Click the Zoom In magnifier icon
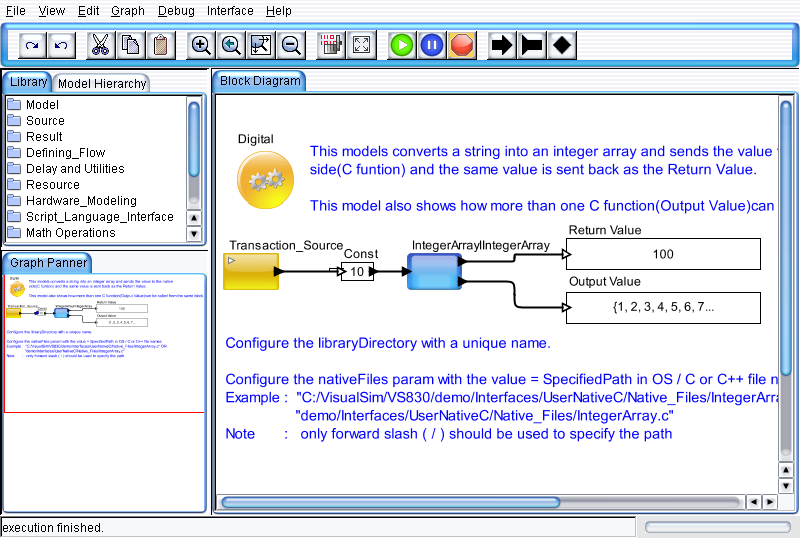 [200, 45]
